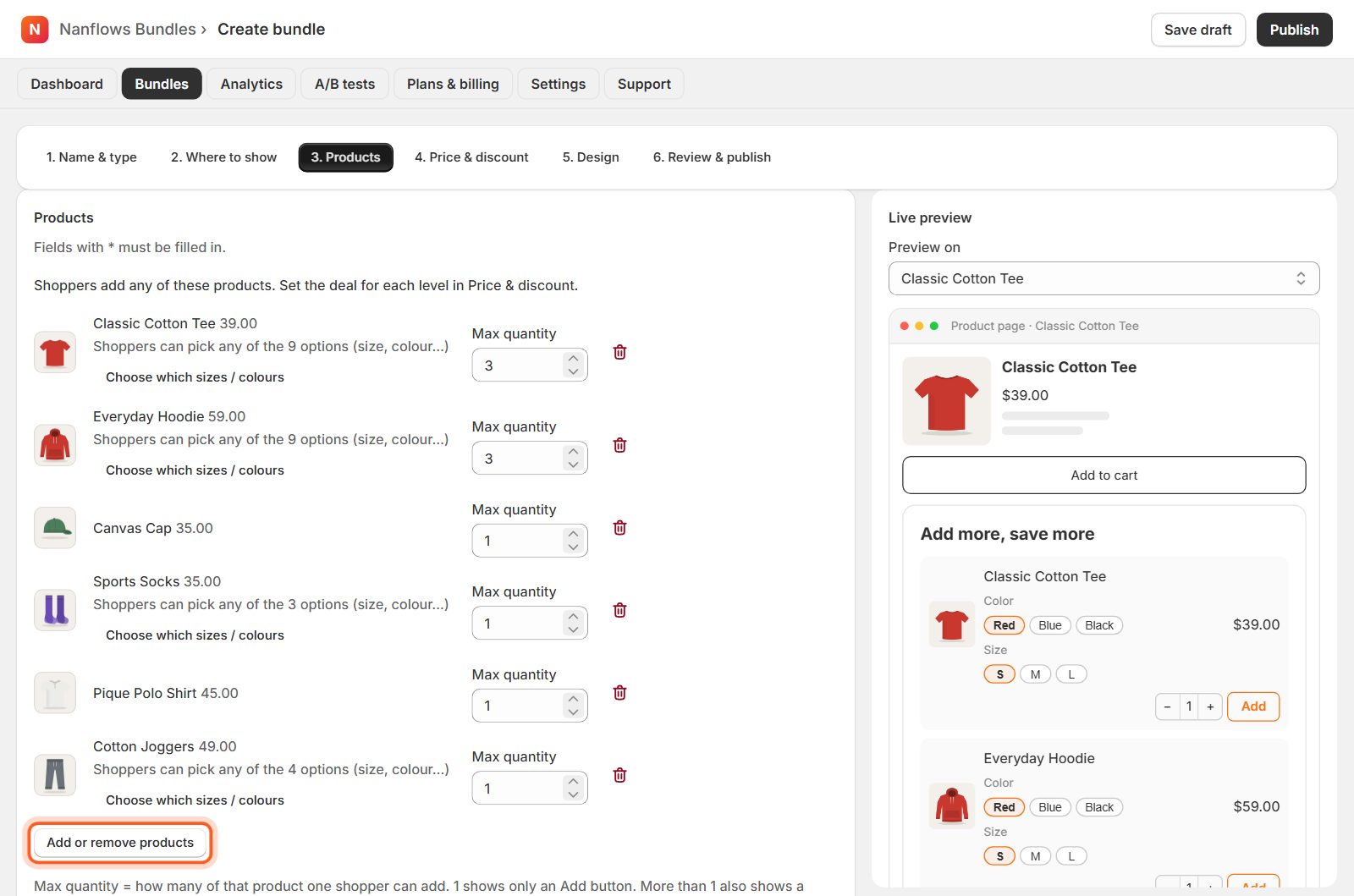Screen dimensions: 1354x896
Task: Go to step 6. Review & publish
Action: 712,157
